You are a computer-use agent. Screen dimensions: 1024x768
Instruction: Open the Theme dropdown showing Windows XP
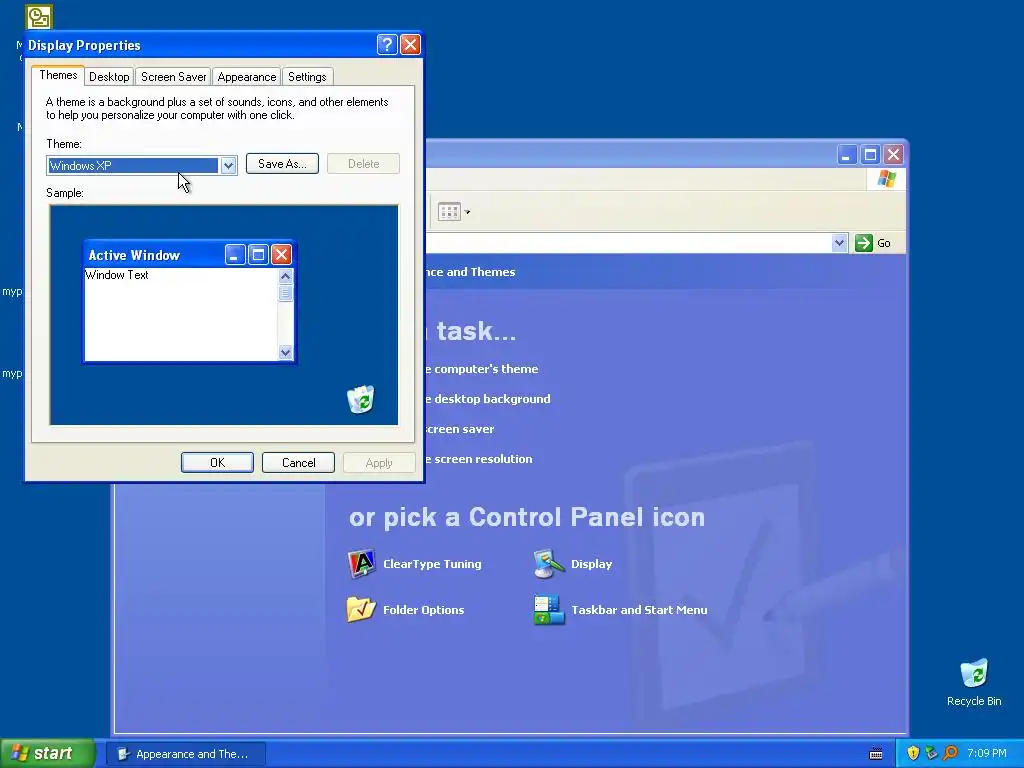pos(228,165)
